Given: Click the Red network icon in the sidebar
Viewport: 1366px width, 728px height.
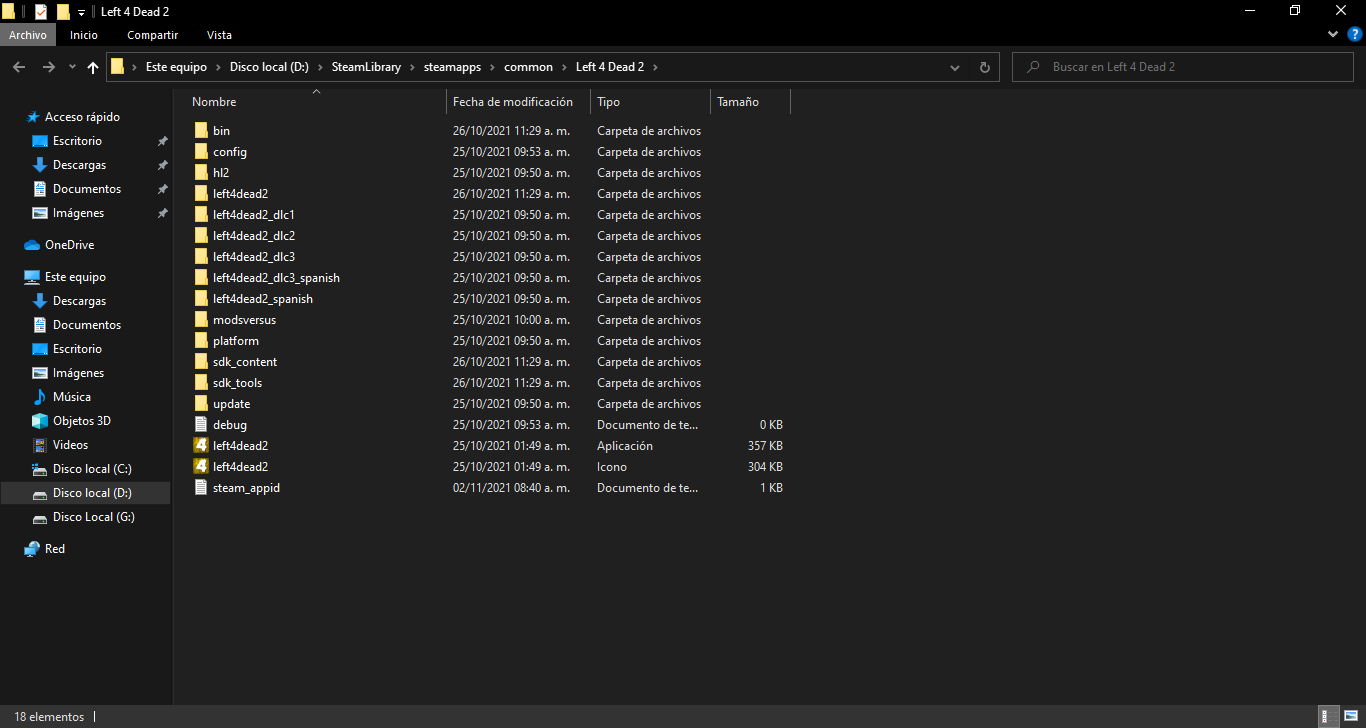Looking at the screenshot, I should (32, 549).
